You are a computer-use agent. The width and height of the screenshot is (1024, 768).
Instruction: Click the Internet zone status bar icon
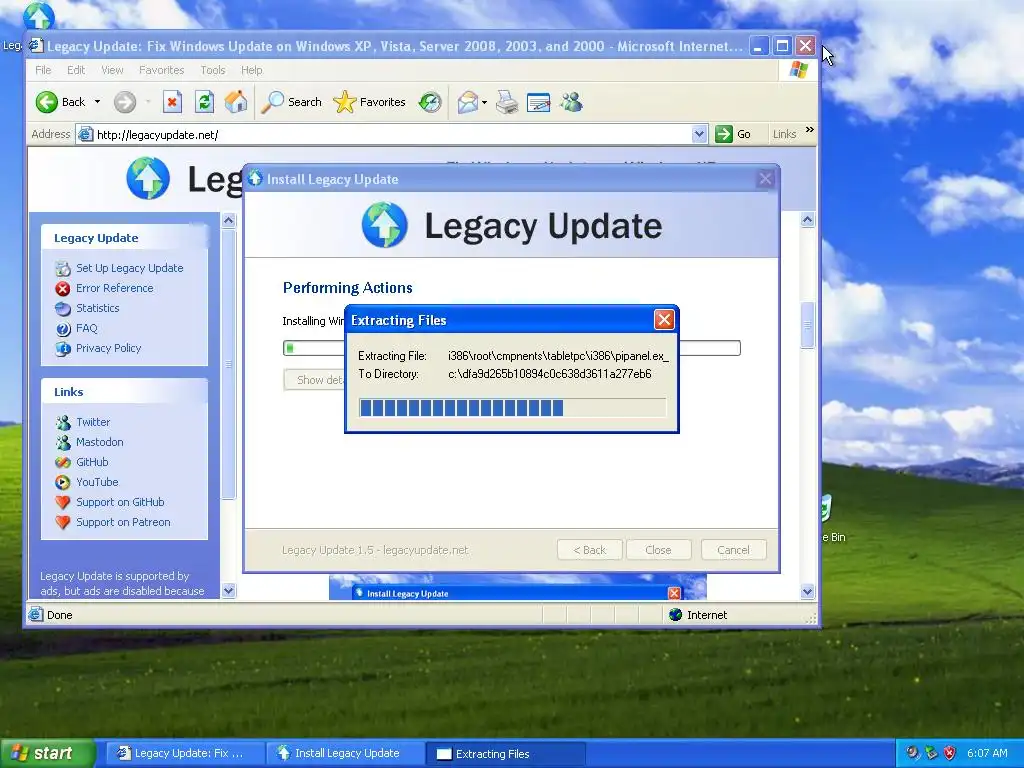675,615
